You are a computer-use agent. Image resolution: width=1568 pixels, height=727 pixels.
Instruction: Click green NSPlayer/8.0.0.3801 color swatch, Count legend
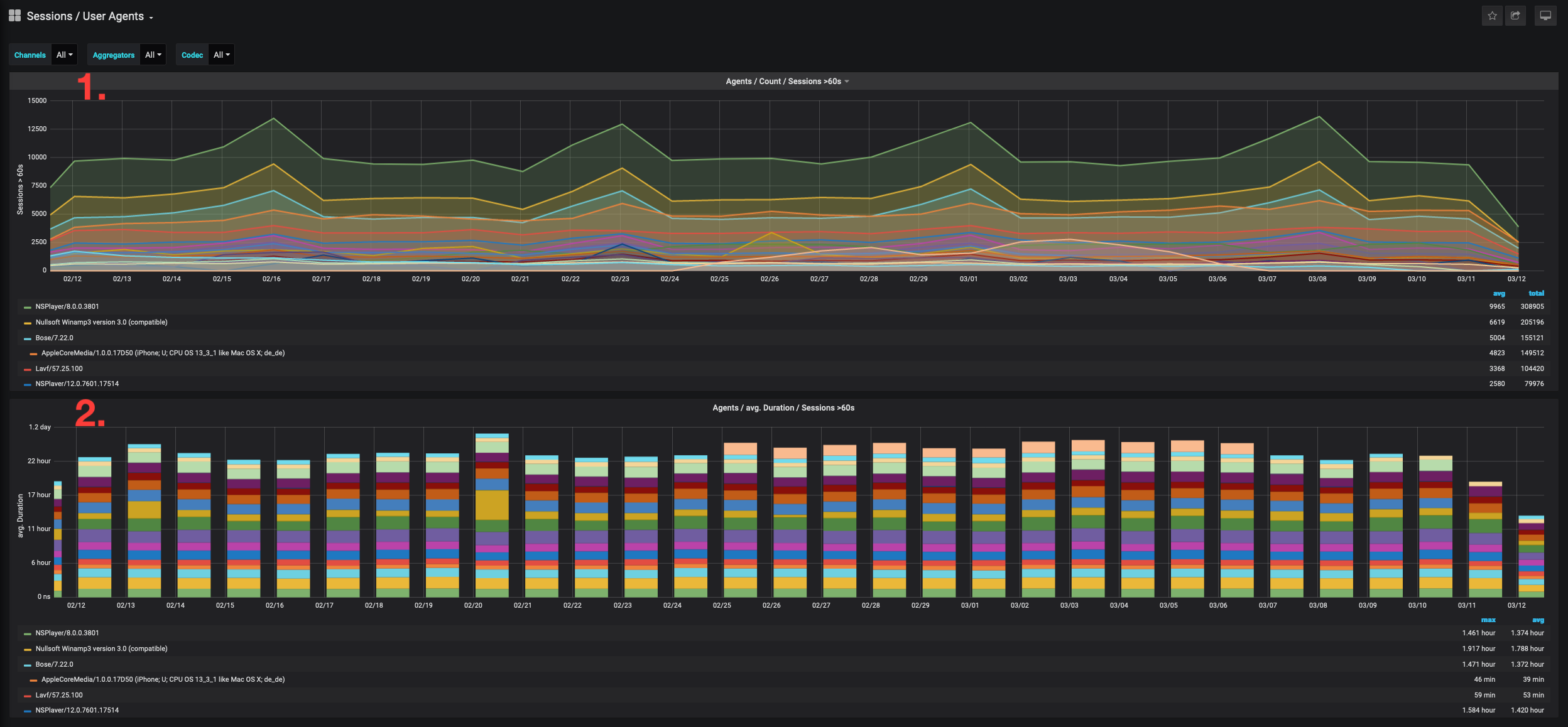pos(28,308)
